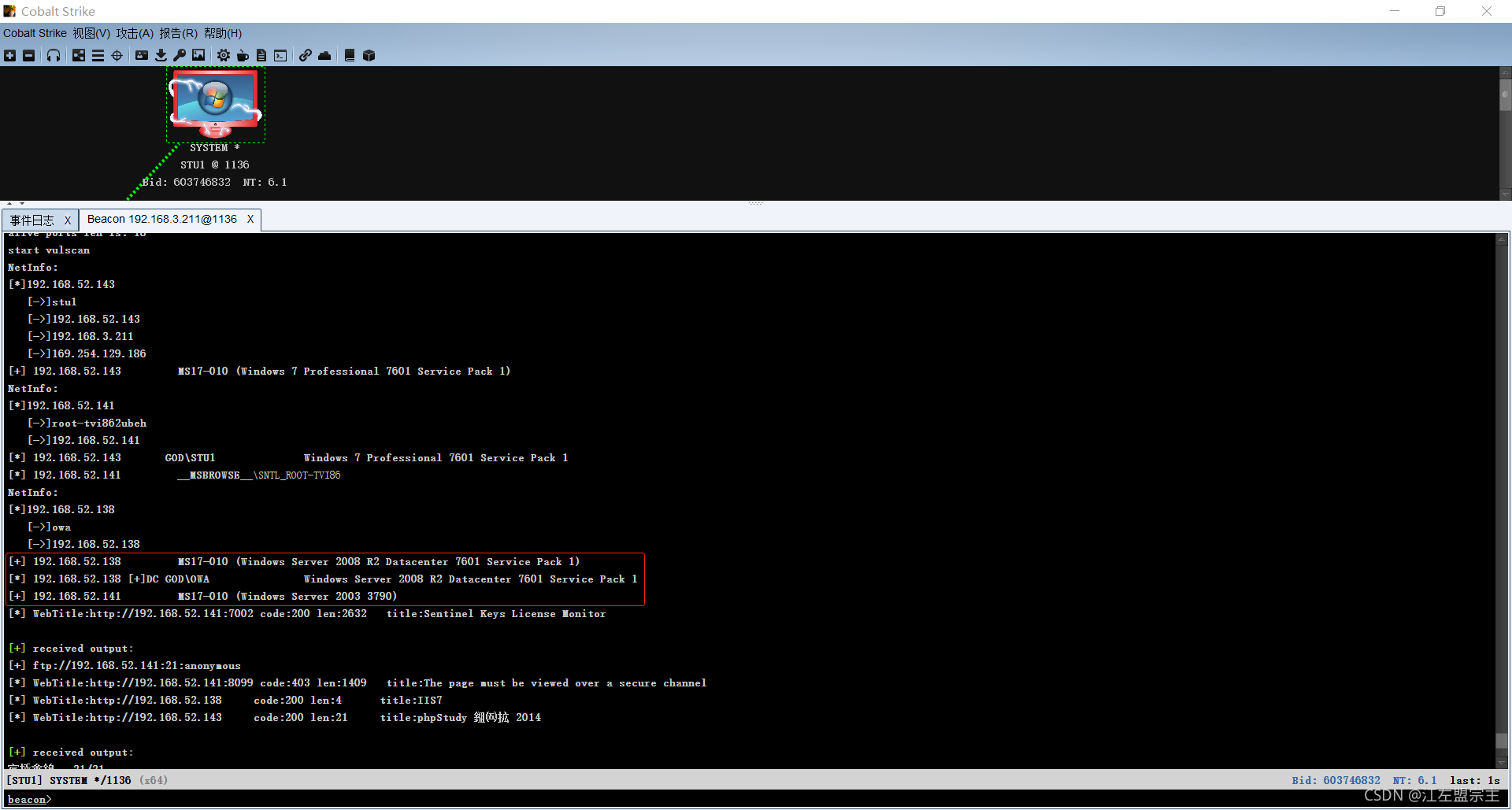Minimize the Cobalt Strike window
1512x810 pixels.
1395,11
